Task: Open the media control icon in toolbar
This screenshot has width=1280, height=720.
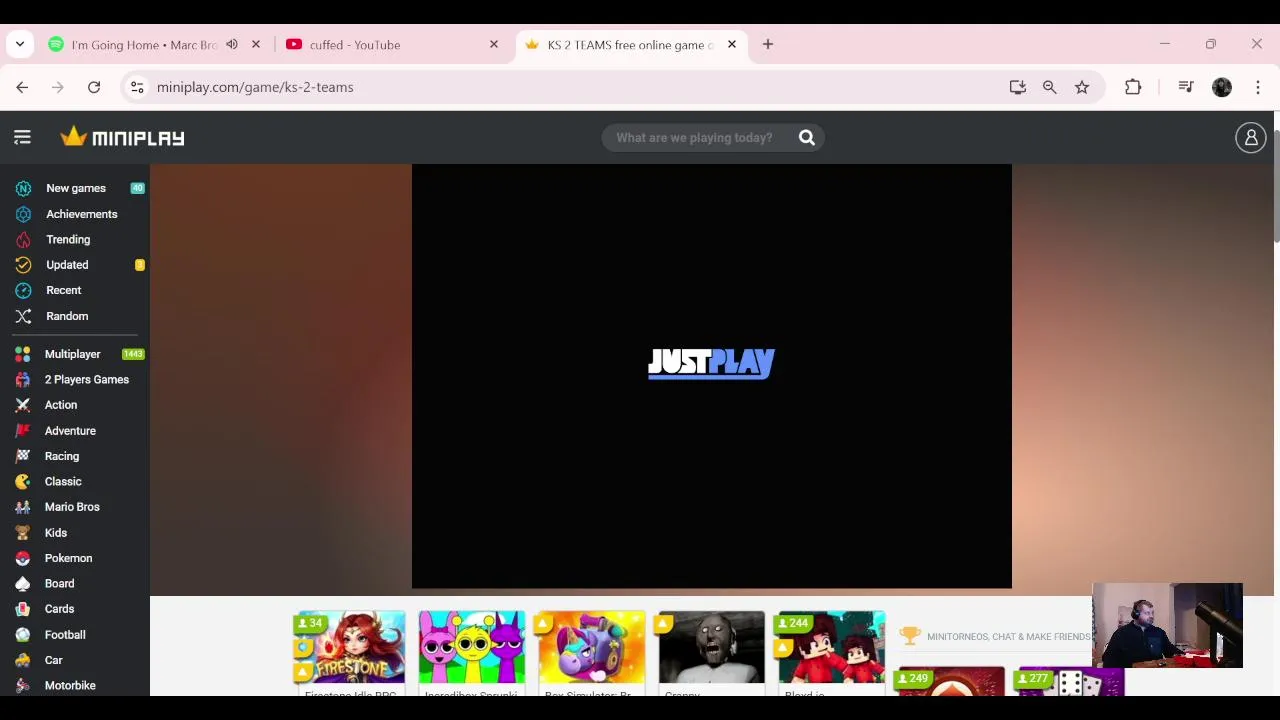Action: coord(1186,87)
